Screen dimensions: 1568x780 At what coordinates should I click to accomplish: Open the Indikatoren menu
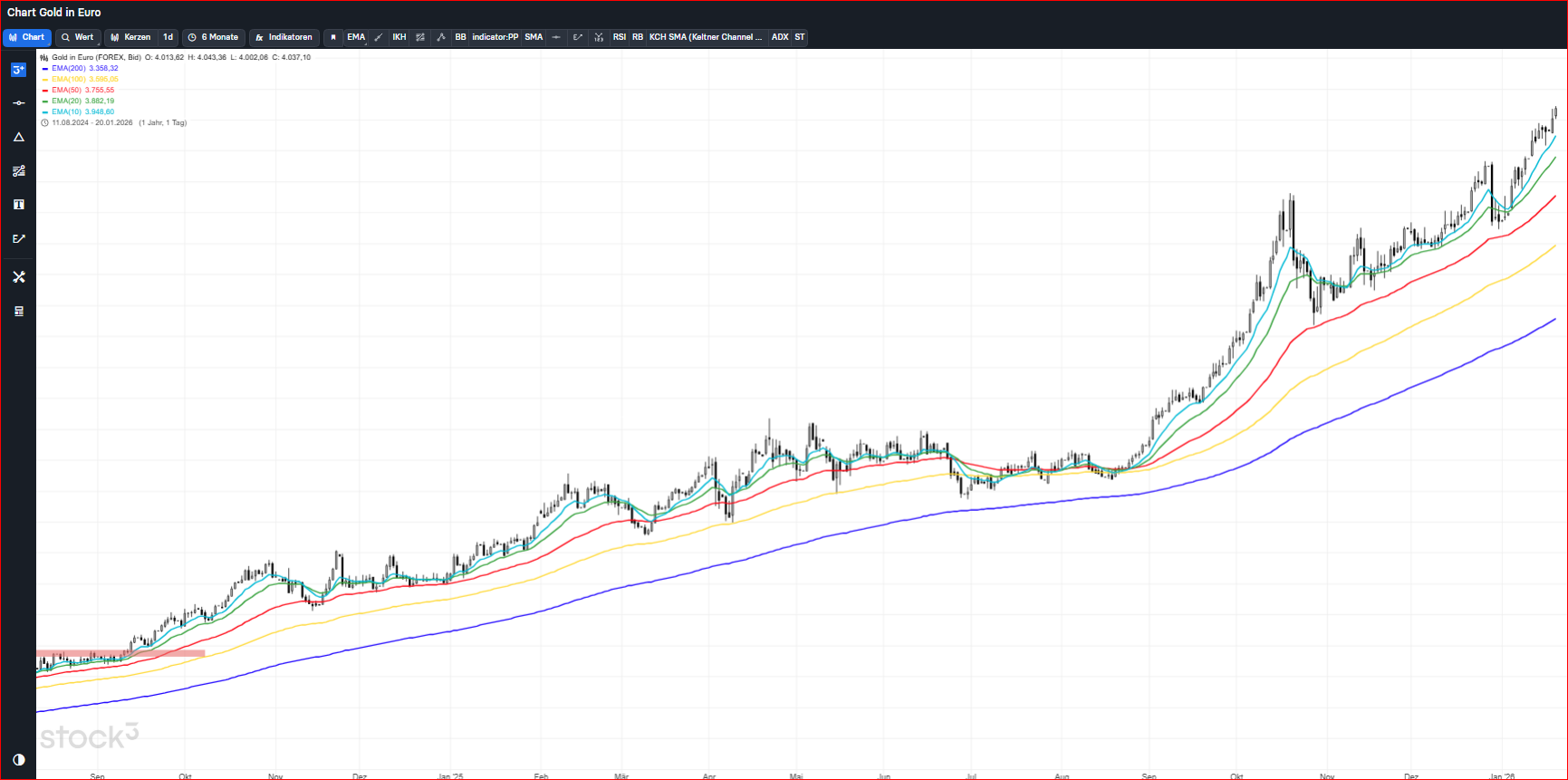pos(284,37)
